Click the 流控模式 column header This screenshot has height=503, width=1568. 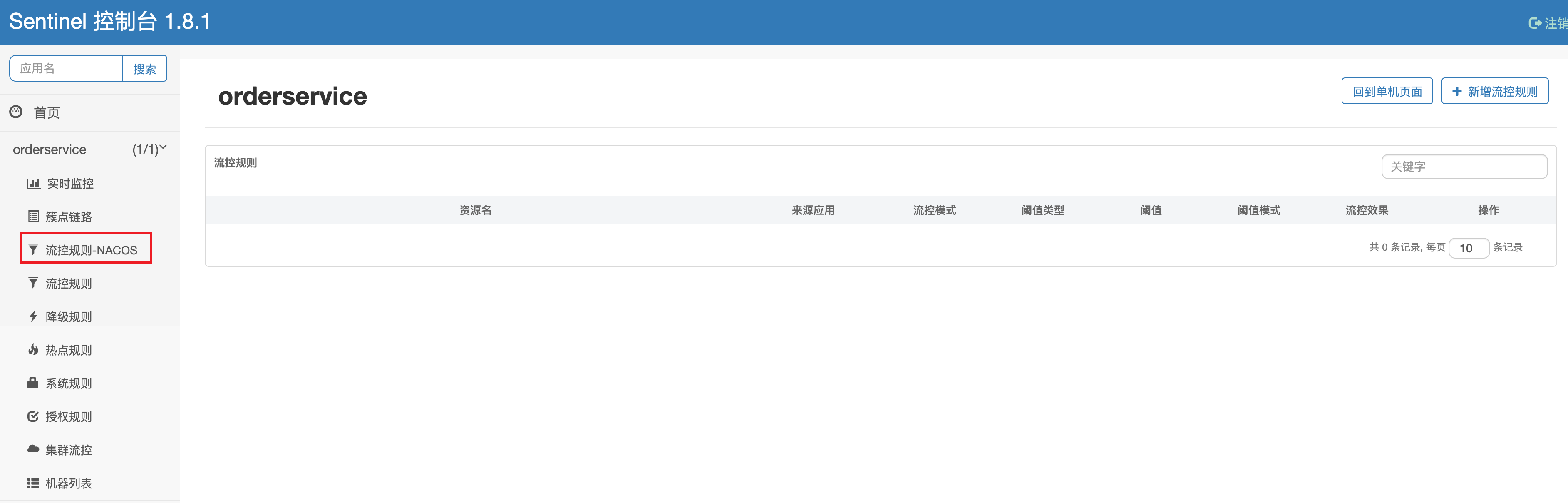point(935,210)
